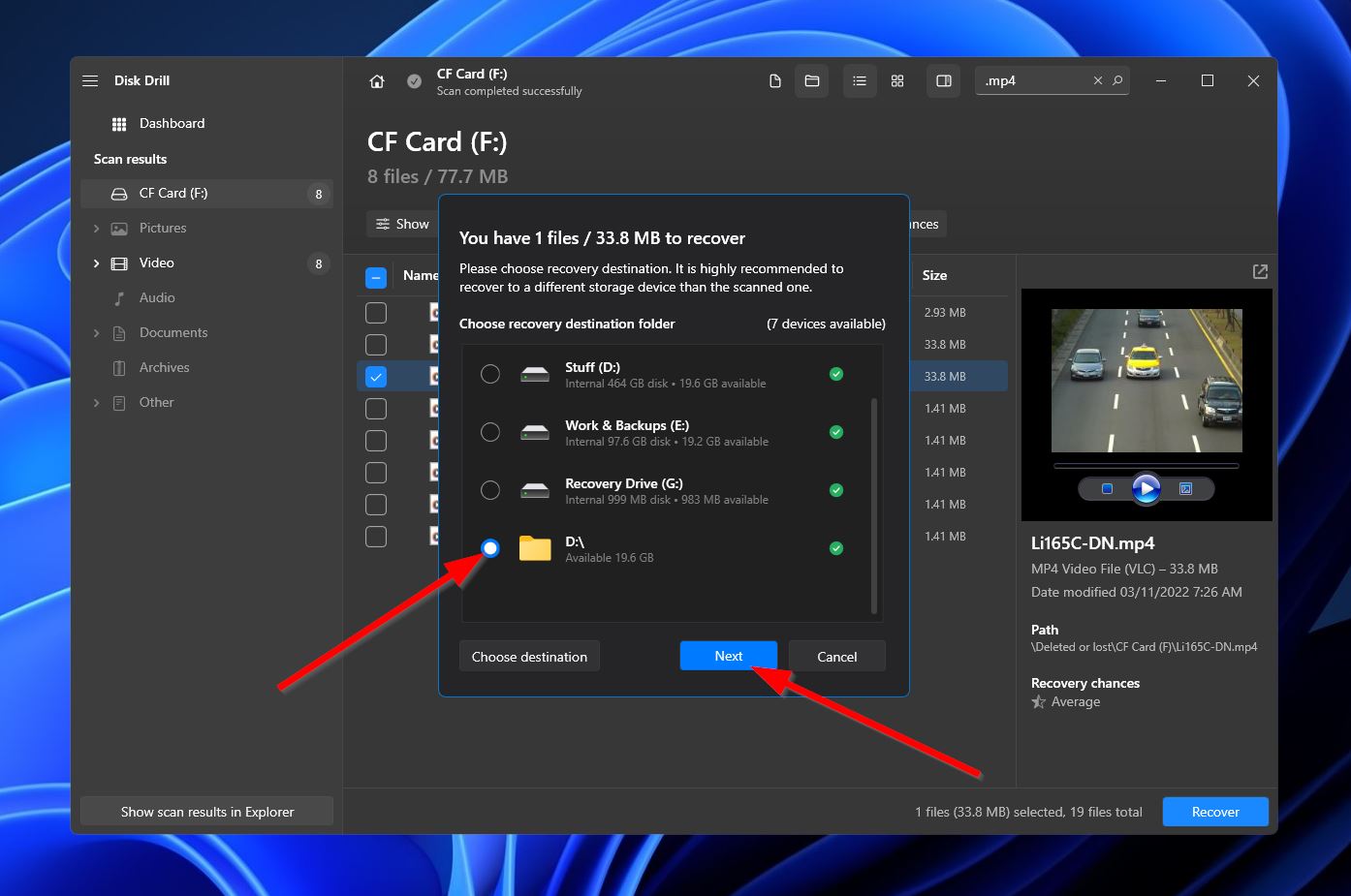Click the Next button
This screenshot has height=896, width=1351.
729,656
